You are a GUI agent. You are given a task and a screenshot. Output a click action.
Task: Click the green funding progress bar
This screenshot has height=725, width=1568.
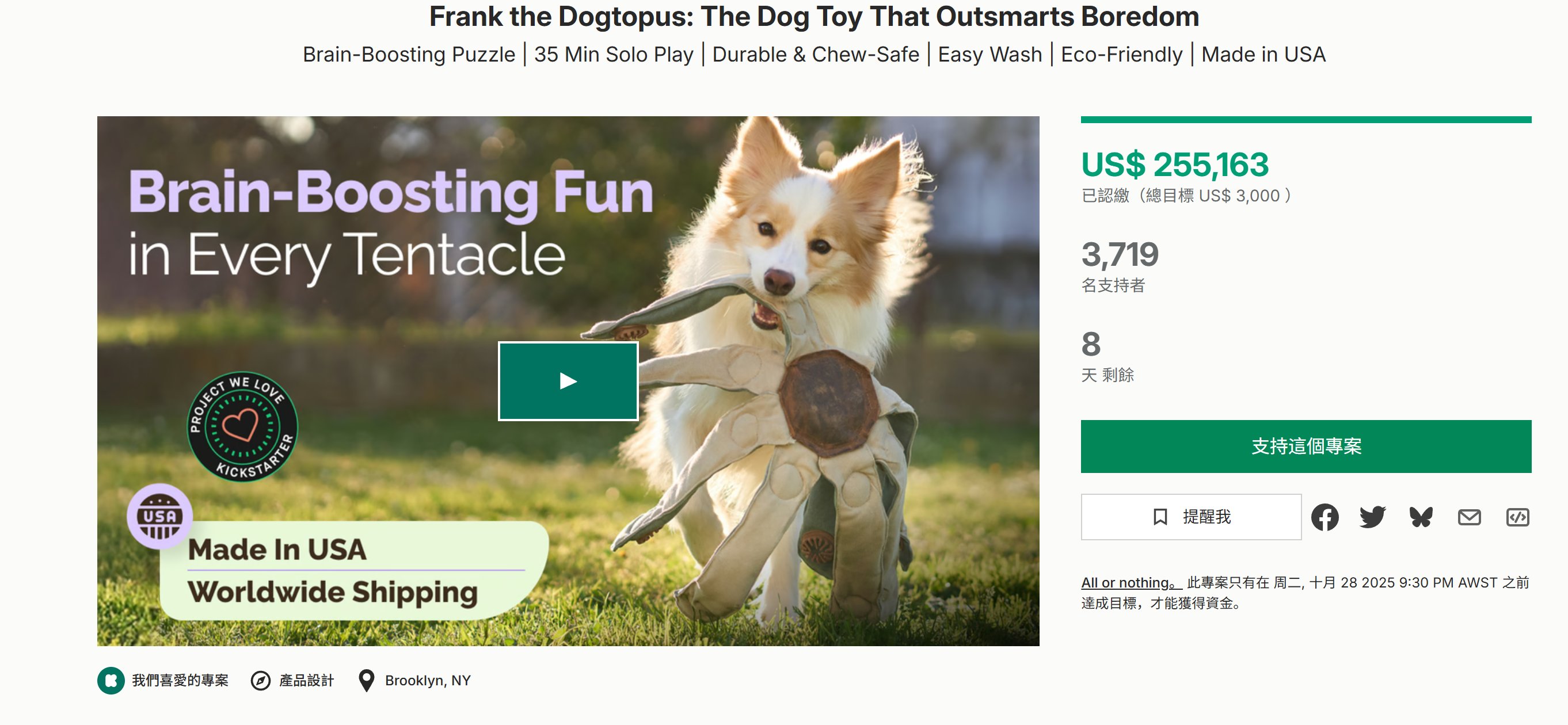[1305, 120]
